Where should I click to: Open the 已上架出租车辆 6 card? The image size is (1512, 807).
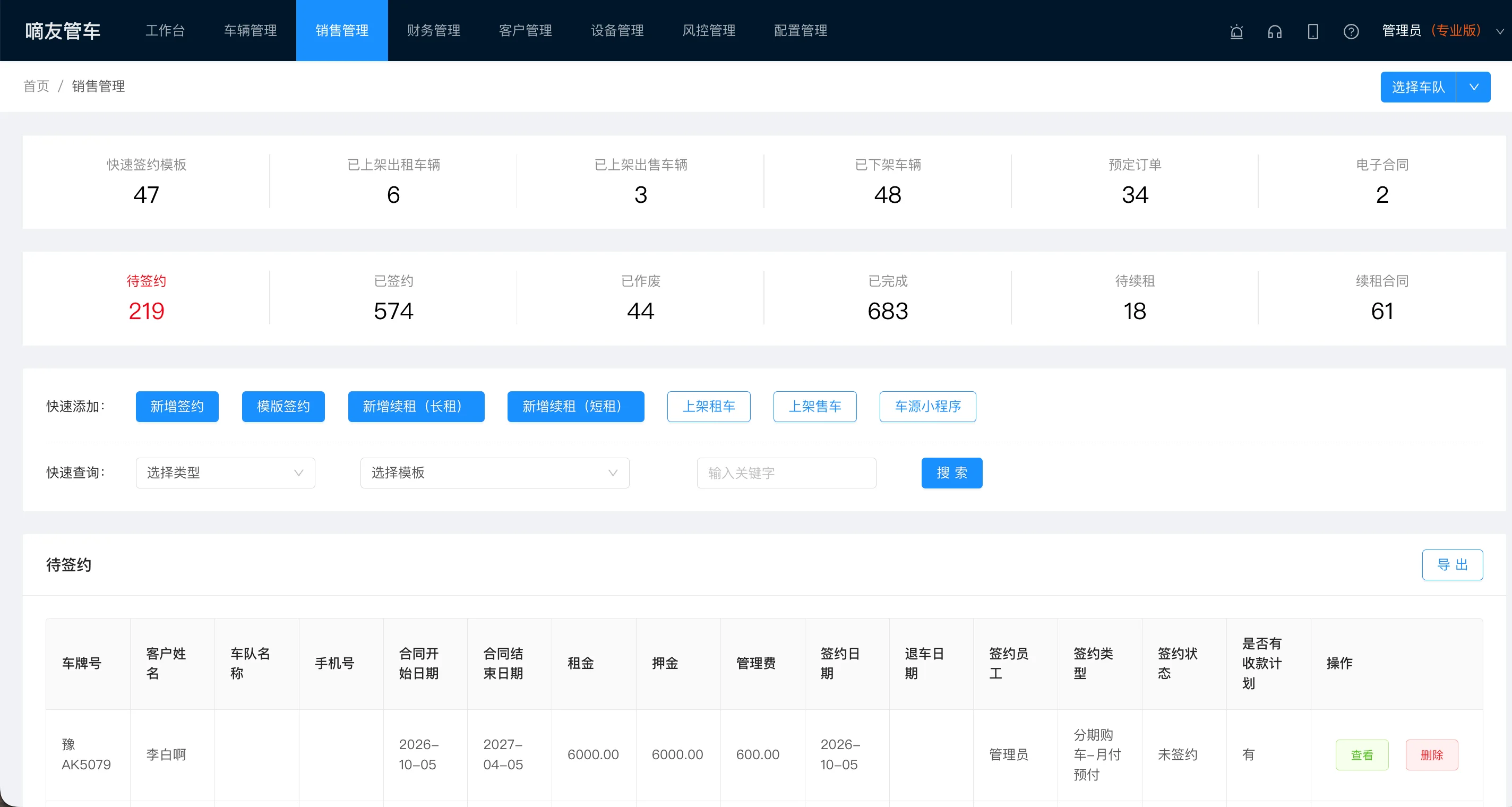point(393,182)
